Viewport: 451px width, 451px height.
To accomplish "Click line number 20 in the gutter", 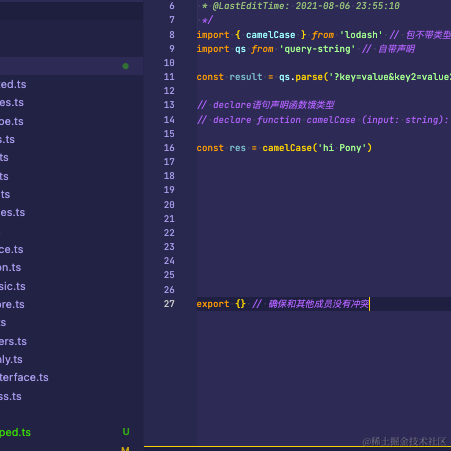I will coord(169,205).
